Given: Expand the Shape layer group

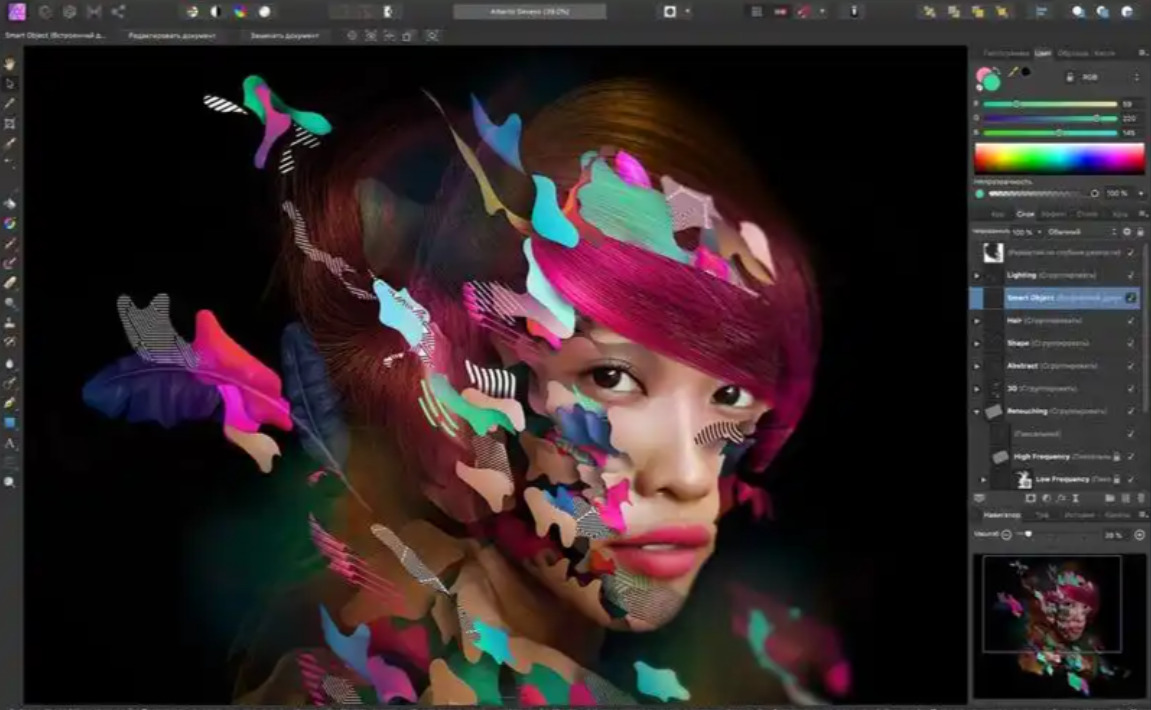Looking at the screenshot, I should [977, 343].
